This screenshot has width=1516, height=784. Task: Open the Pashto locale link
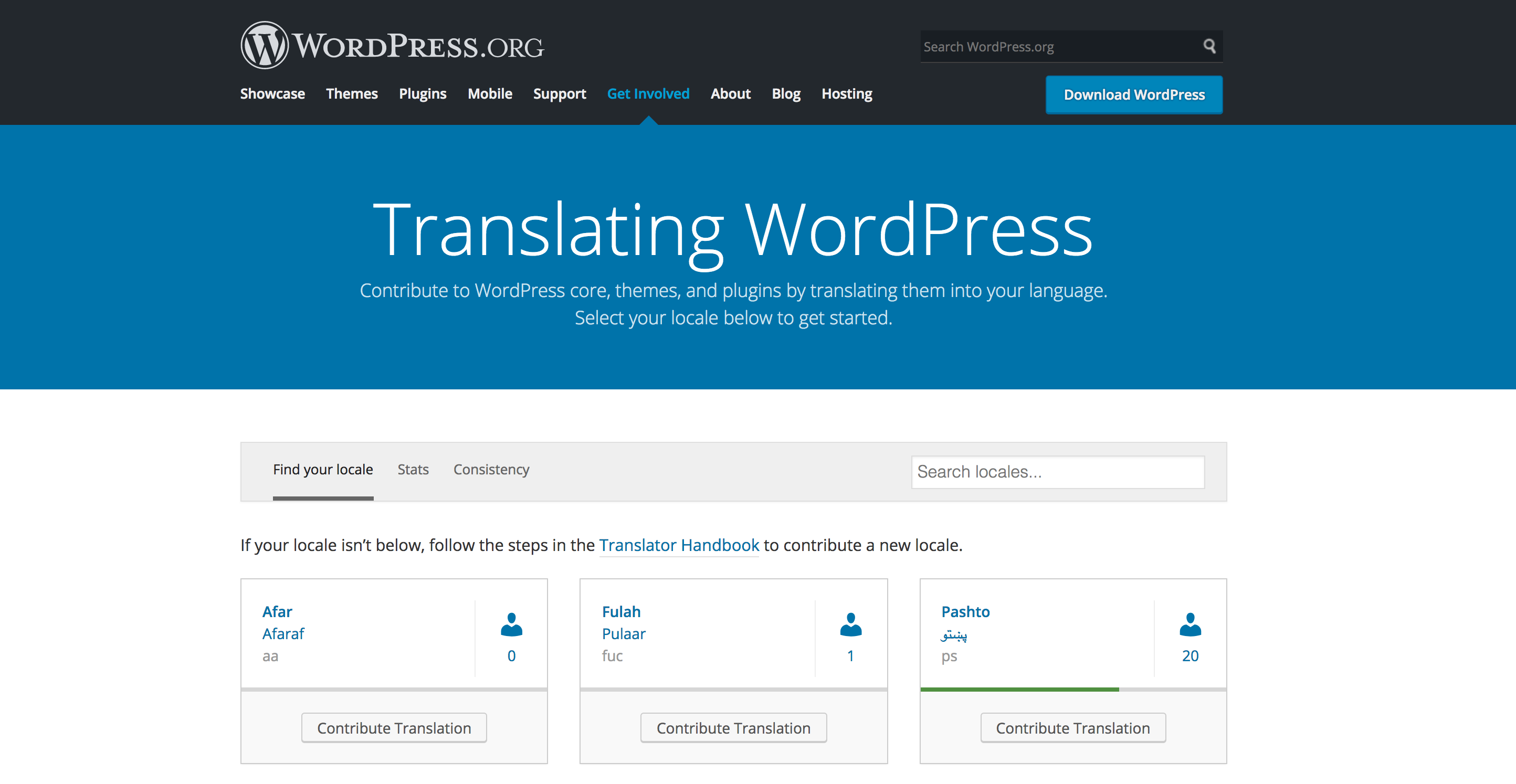tap(965, 612)
